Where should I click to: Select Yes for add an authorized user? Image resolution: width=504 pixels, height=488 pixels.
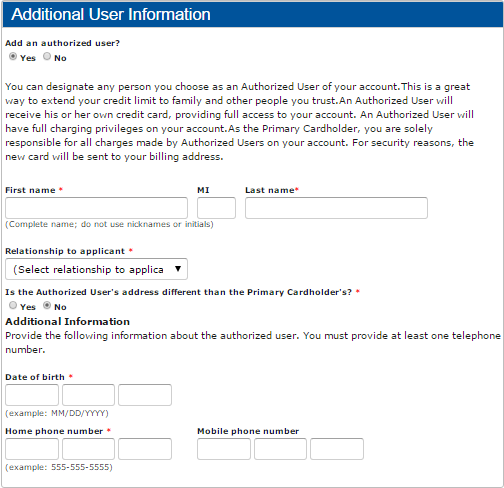click(x=13, y=57)
